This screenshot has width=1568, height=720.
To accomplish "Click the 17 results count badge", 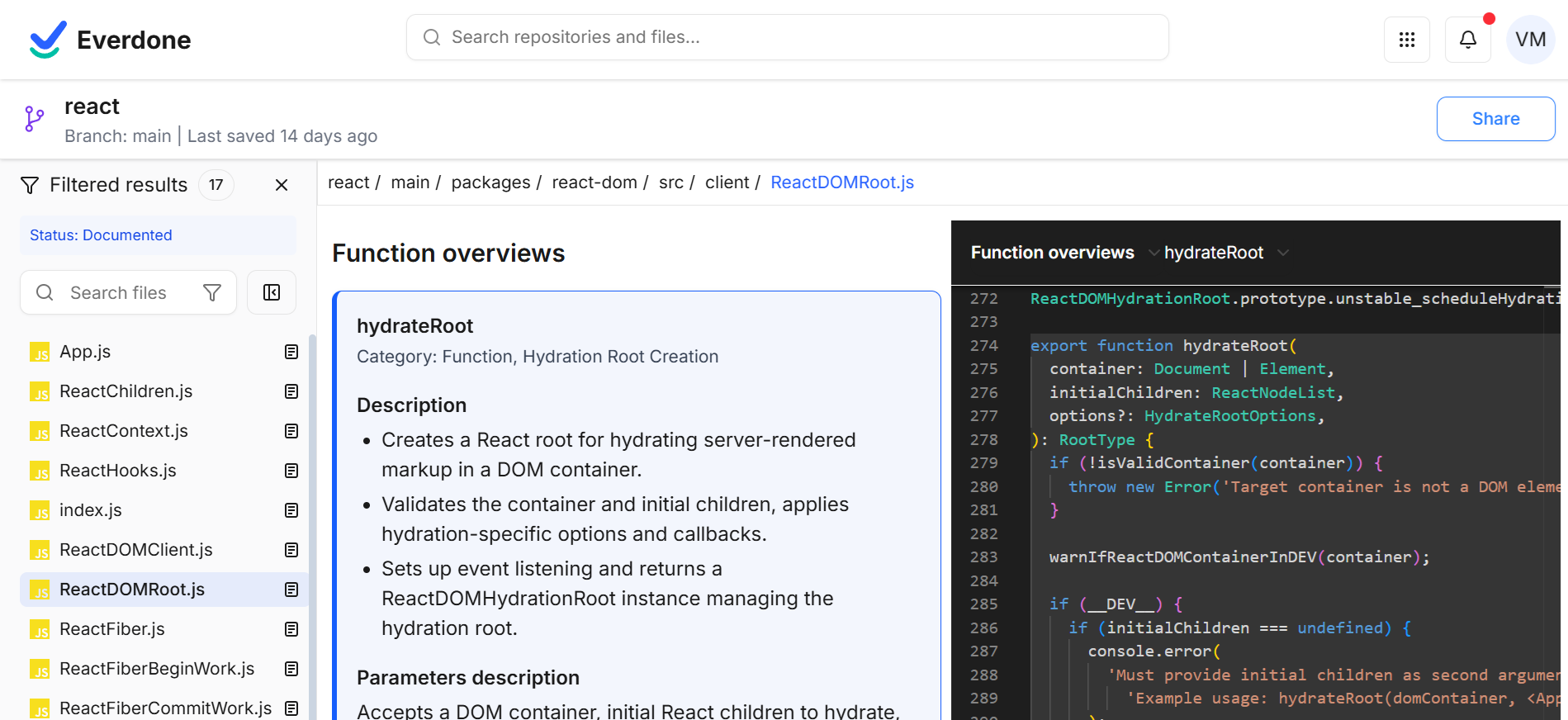I will click(x=216, y=185).
